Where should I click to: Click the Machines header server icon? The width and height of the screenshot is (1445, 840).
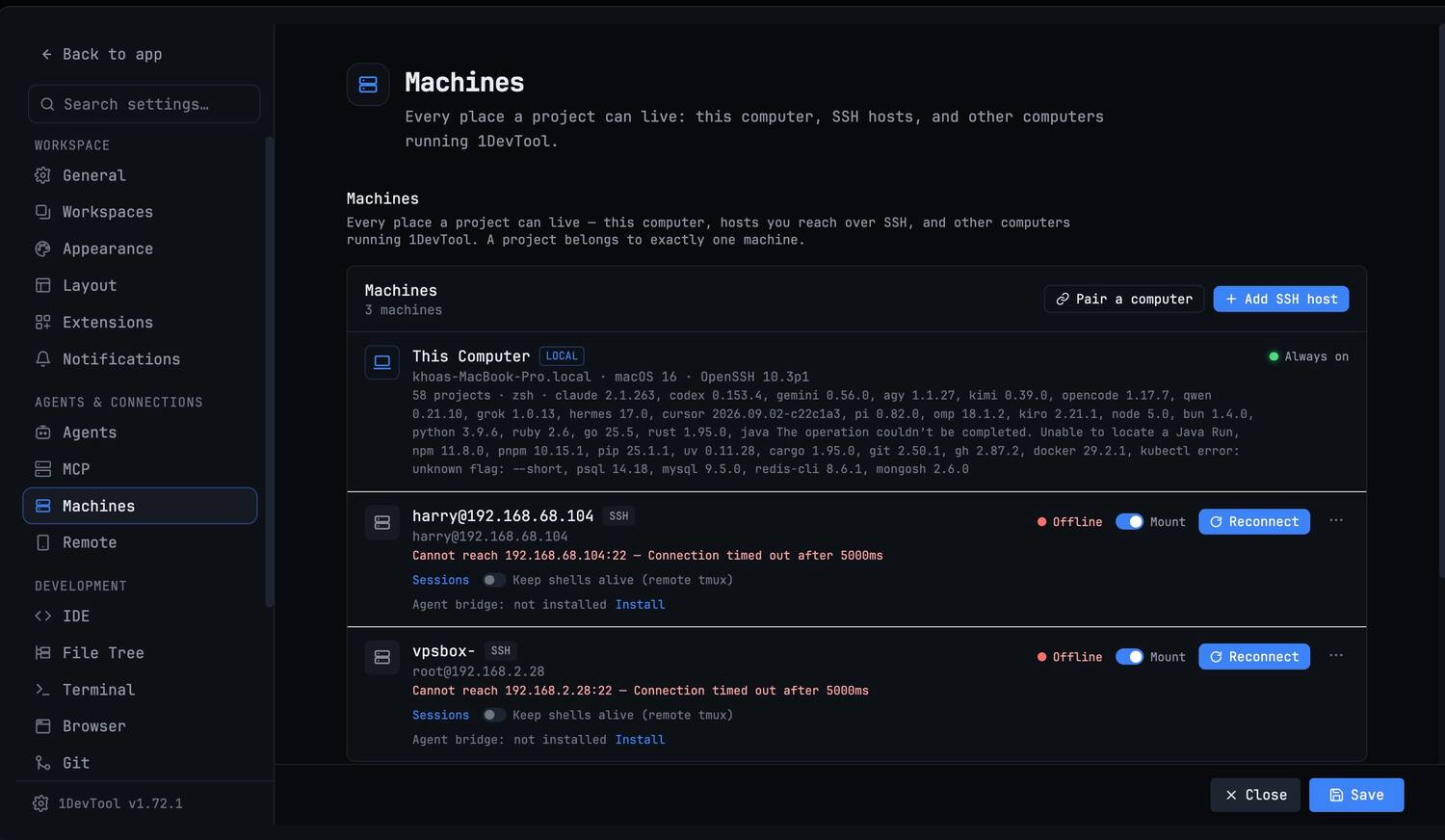pos(368,85)
